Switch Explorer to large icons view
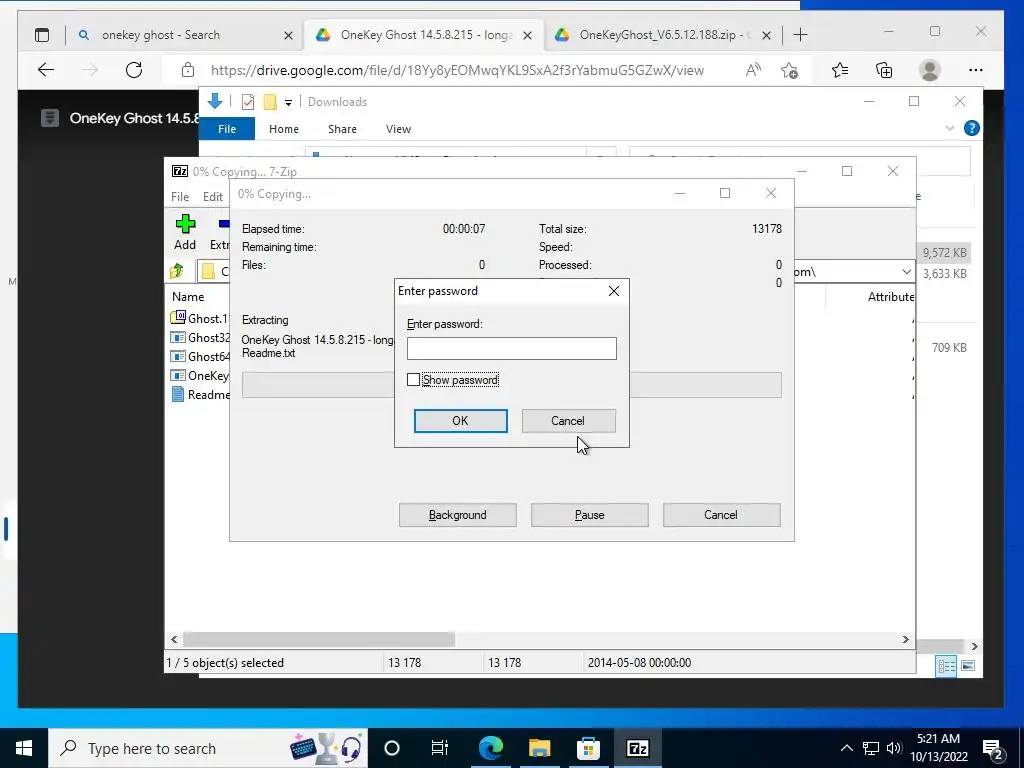 click(x=968, y=665)
